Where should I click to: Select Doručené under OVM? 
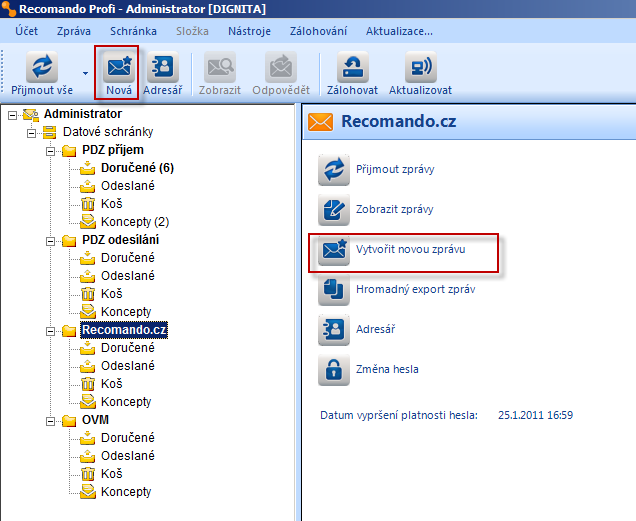pyautogui.click(x=128, y=438)
